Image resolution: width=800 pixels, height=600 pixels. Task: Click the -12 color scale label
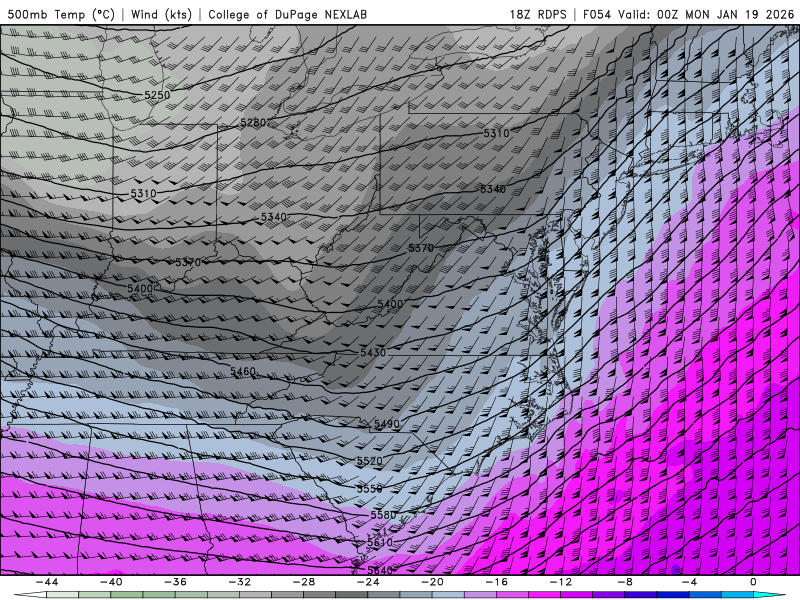click(561, 582)
